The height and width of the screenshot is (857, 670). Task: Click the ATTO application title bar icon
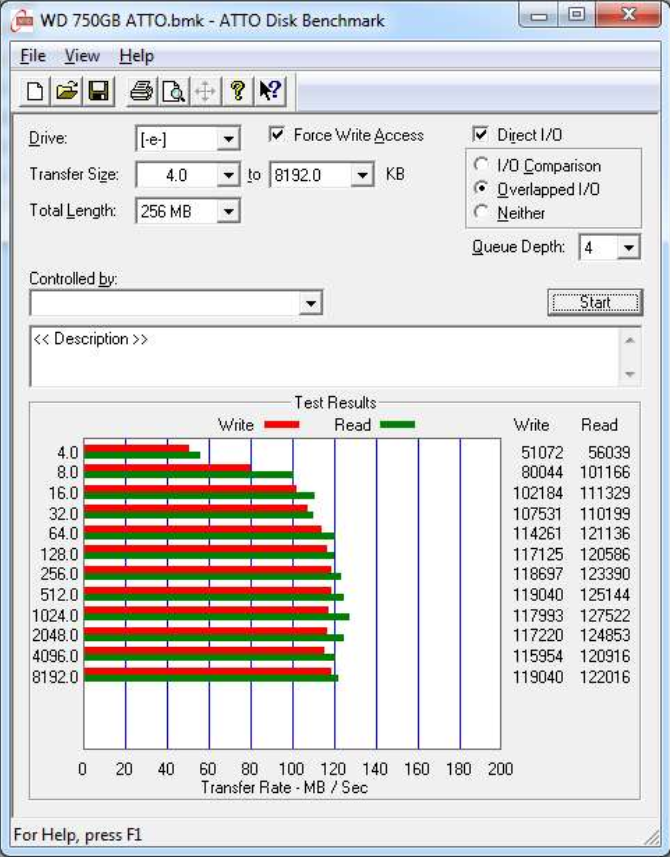pyautogui.click(x=22, y=21)
